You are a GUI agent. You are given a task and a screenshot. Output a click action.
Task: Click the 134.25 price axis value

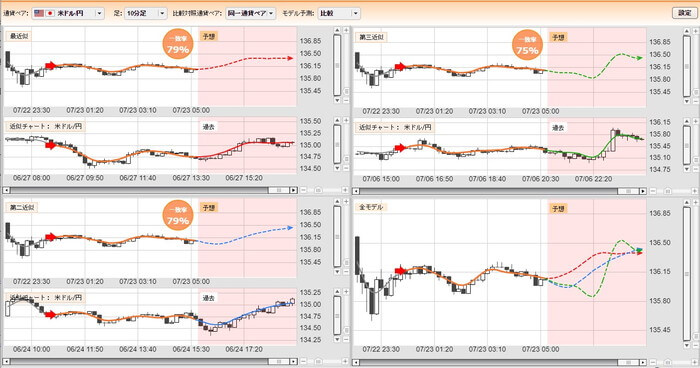(310, 339)
